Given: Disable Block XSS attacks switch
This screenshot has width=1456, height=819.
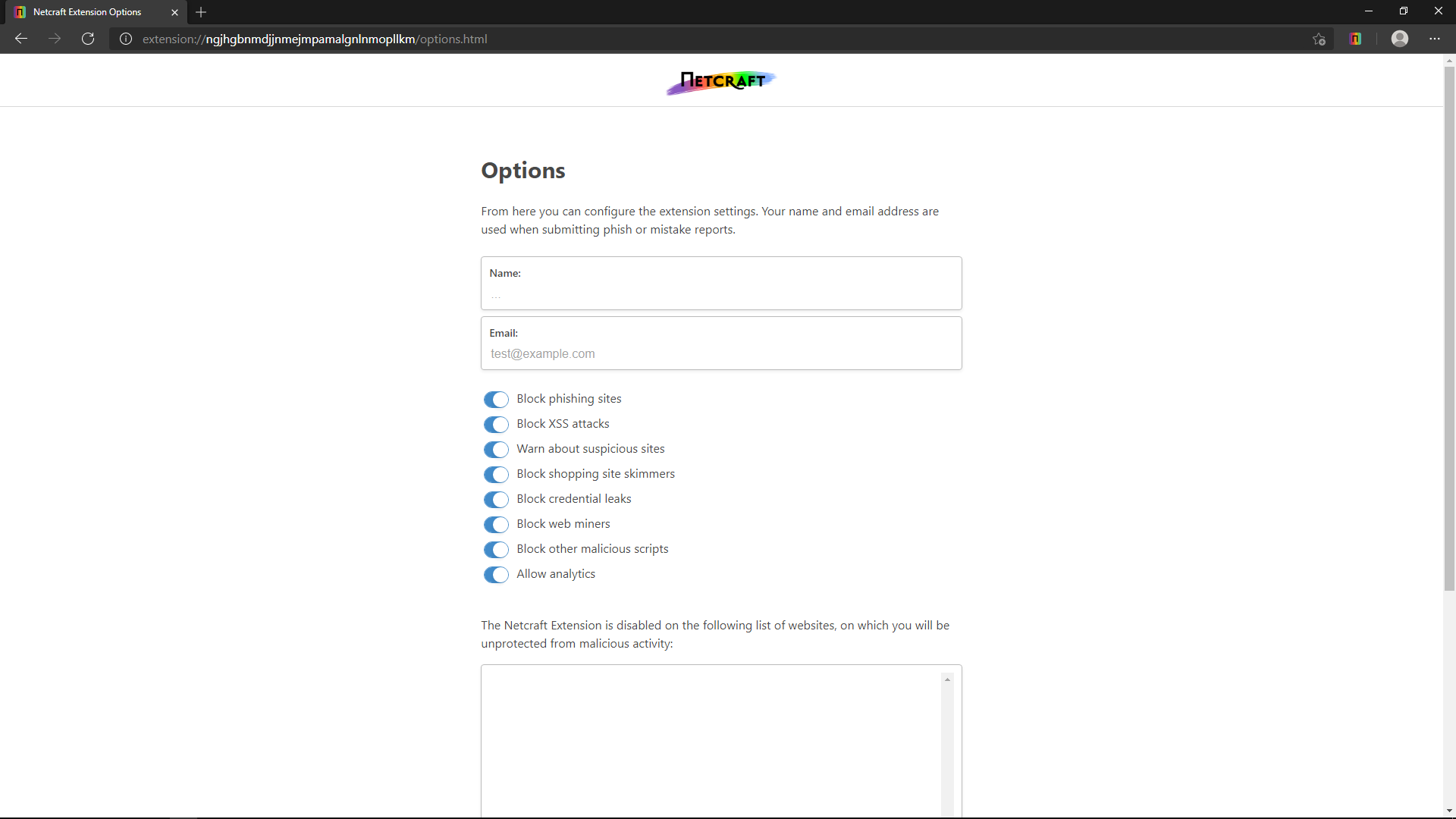Looking at the screenshot, I should click(x=496, y=425).
